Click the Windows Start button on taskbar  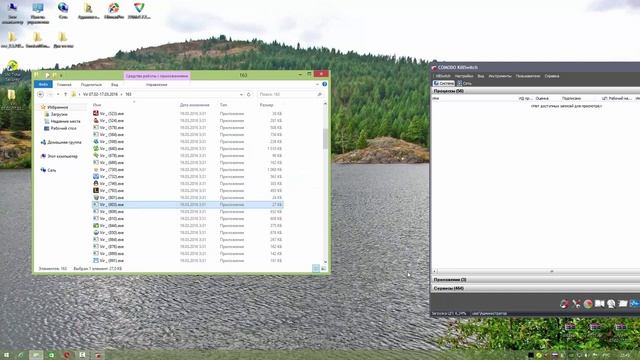pyautogui.click(x=6, y=356)
